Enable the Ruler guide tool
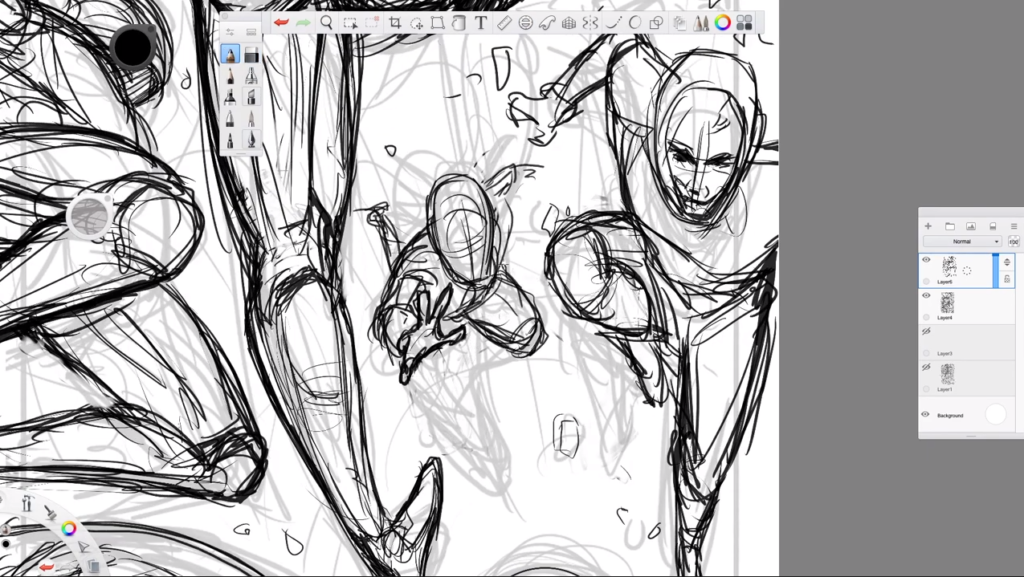 (x=504, y=23)
